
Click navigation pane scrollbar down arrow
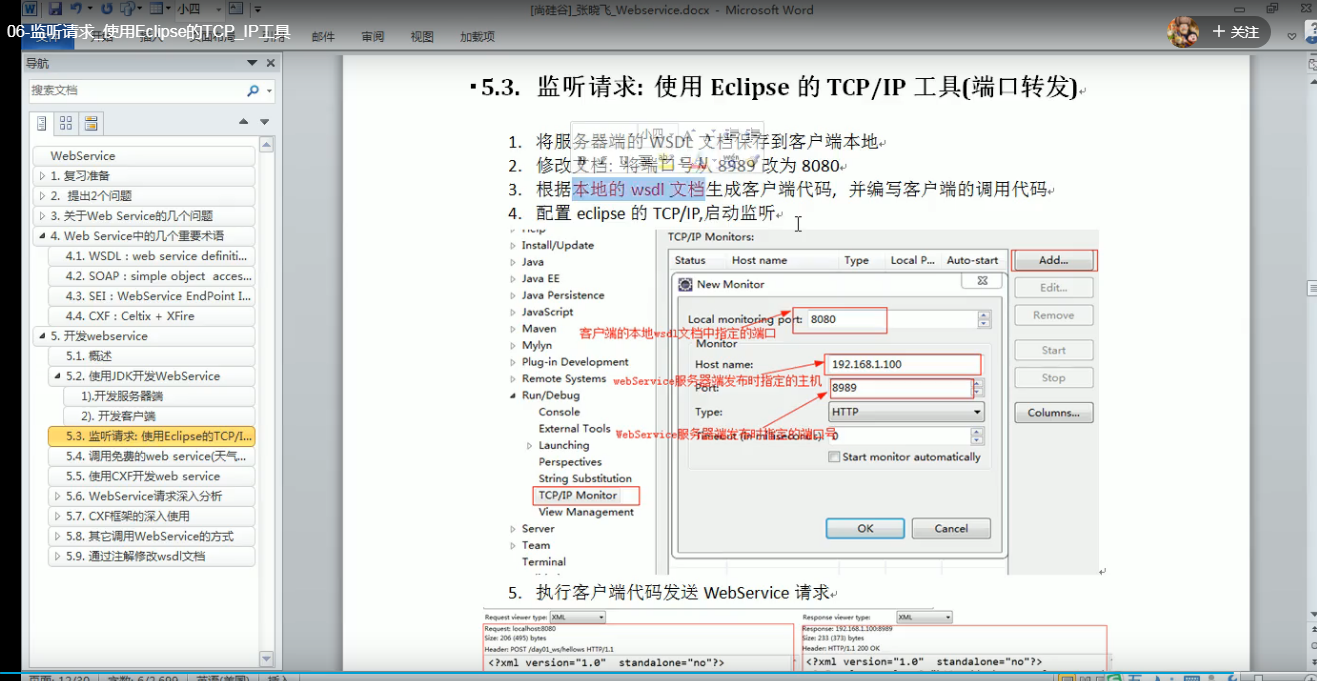(x=266, y=659)
